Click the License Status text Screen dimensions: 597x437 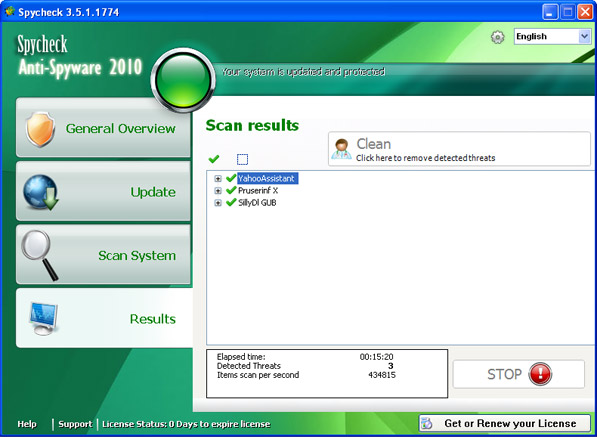pyautogui.click(x=186, y=424)
